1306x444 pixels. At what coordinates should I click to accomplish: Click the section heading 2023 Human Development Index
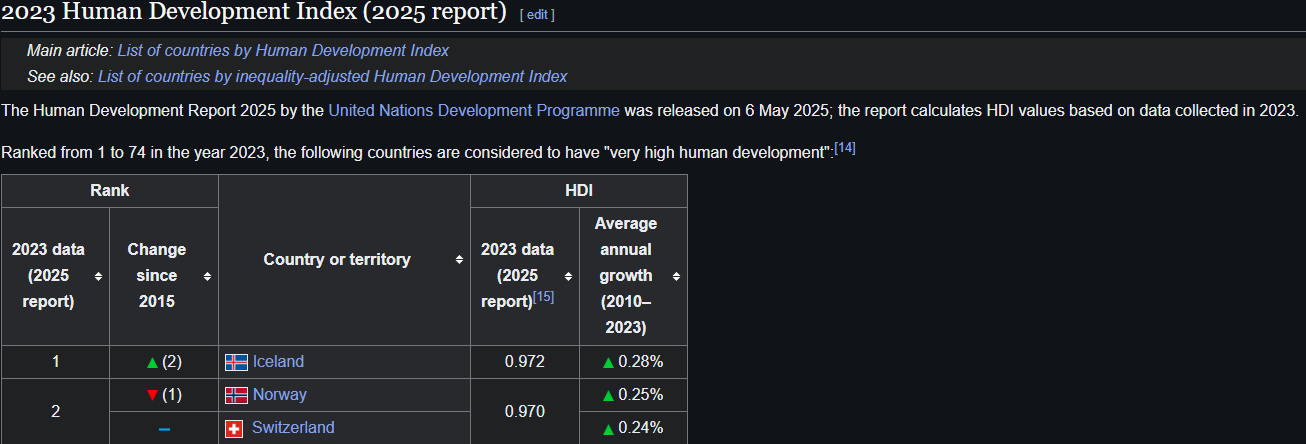click(254, 13)
